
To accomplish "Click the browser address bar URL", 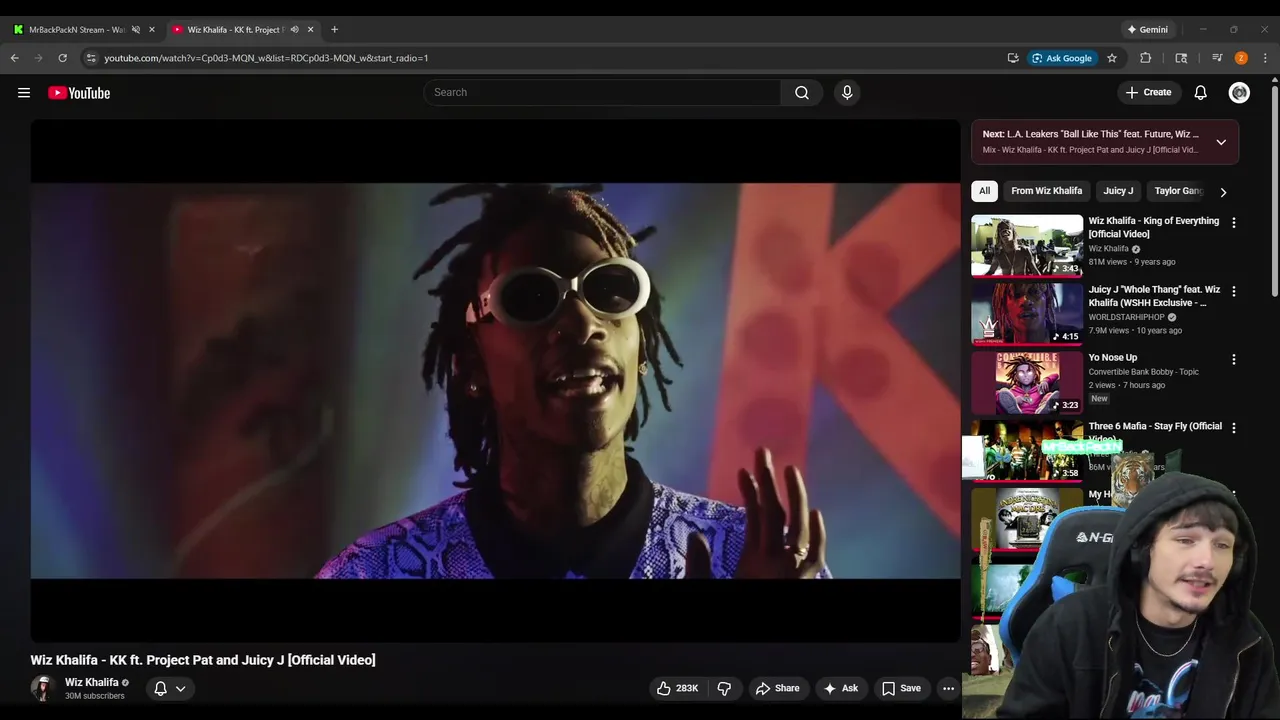I will [266, 58].
